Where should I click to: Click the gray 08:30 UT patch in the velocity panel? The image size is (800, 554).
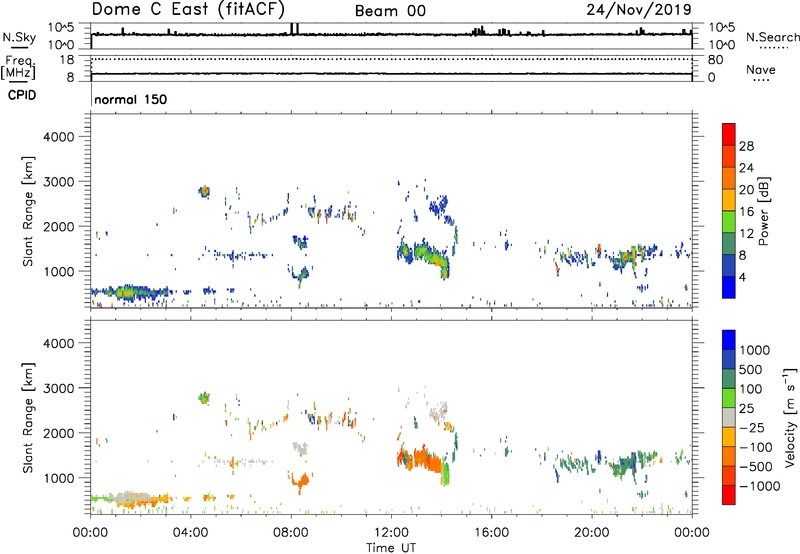point(301,448)
